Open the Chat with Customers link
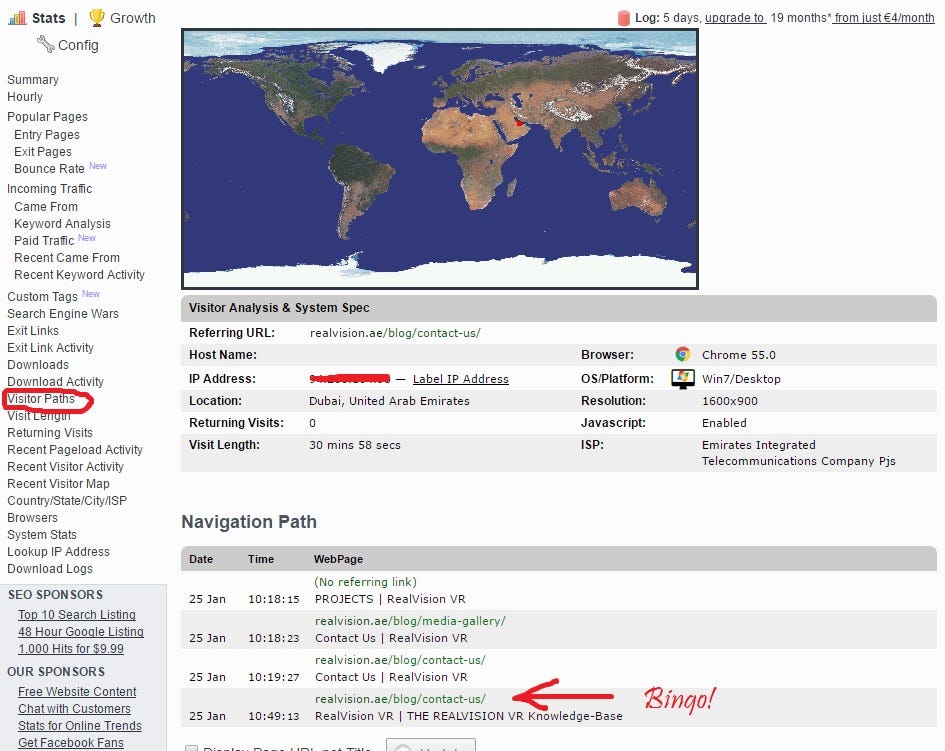The width and height of the screenshot is (945, 751). coord(74,709)
